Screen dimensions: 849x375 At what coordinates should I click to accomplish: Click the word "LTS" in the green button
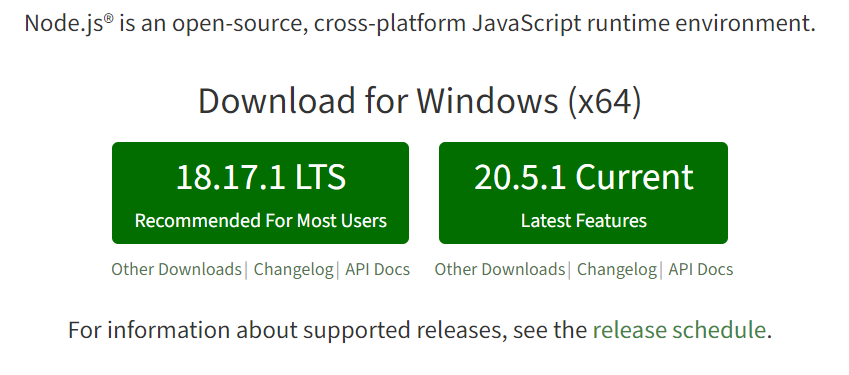coord(320,177)
